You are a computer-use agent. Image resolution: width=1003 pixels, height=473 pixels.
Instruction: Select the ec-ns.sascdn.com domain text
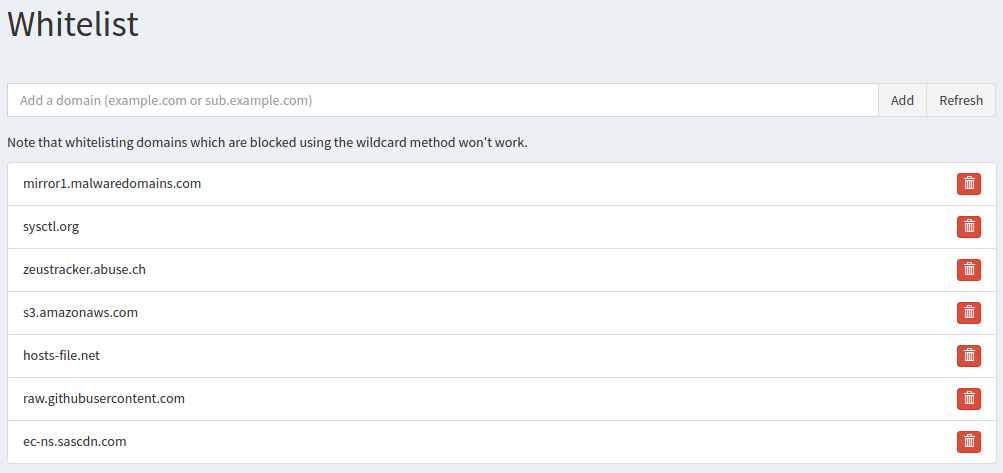[75, 441]
